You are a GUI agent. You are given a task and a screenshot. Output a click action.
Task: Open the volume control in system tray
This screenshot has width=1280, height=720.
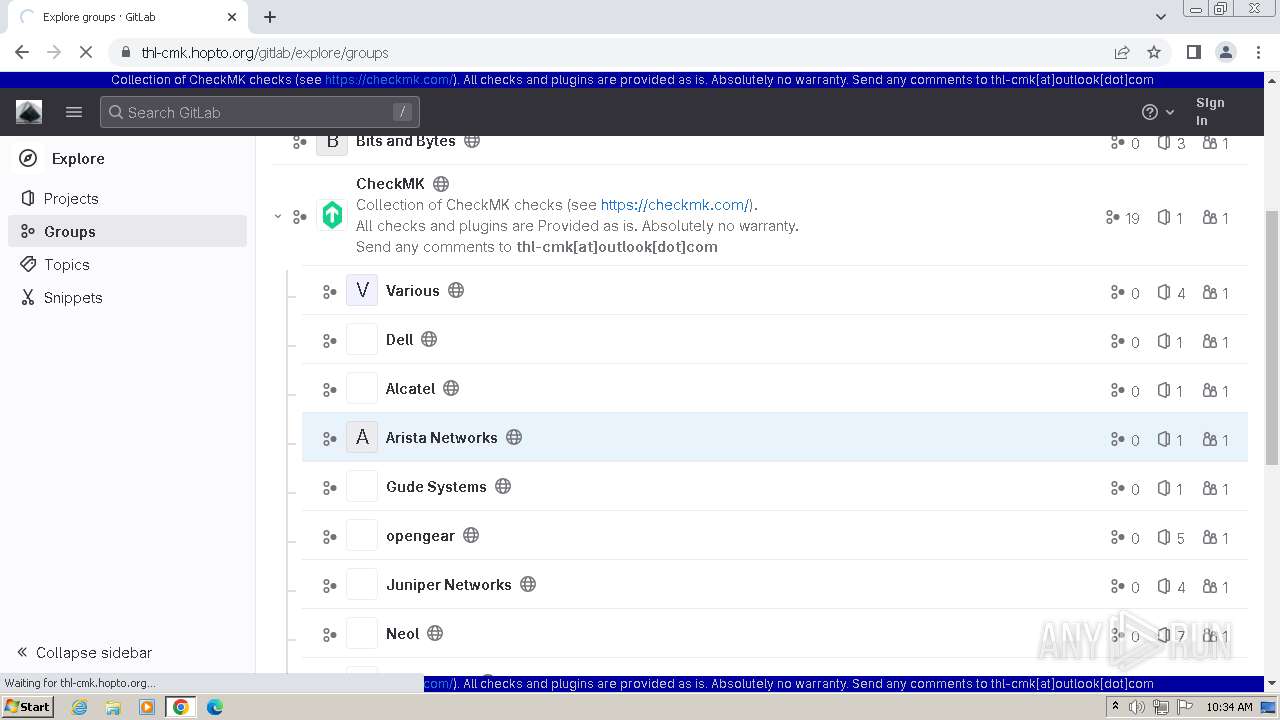pyautogui.click(x=1137, y=707)
